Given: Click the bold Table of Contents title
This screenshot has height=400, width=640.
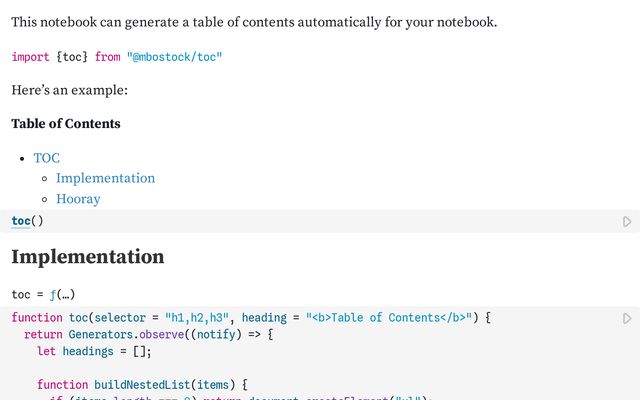Looking at the screenshot, I should 66,124.
